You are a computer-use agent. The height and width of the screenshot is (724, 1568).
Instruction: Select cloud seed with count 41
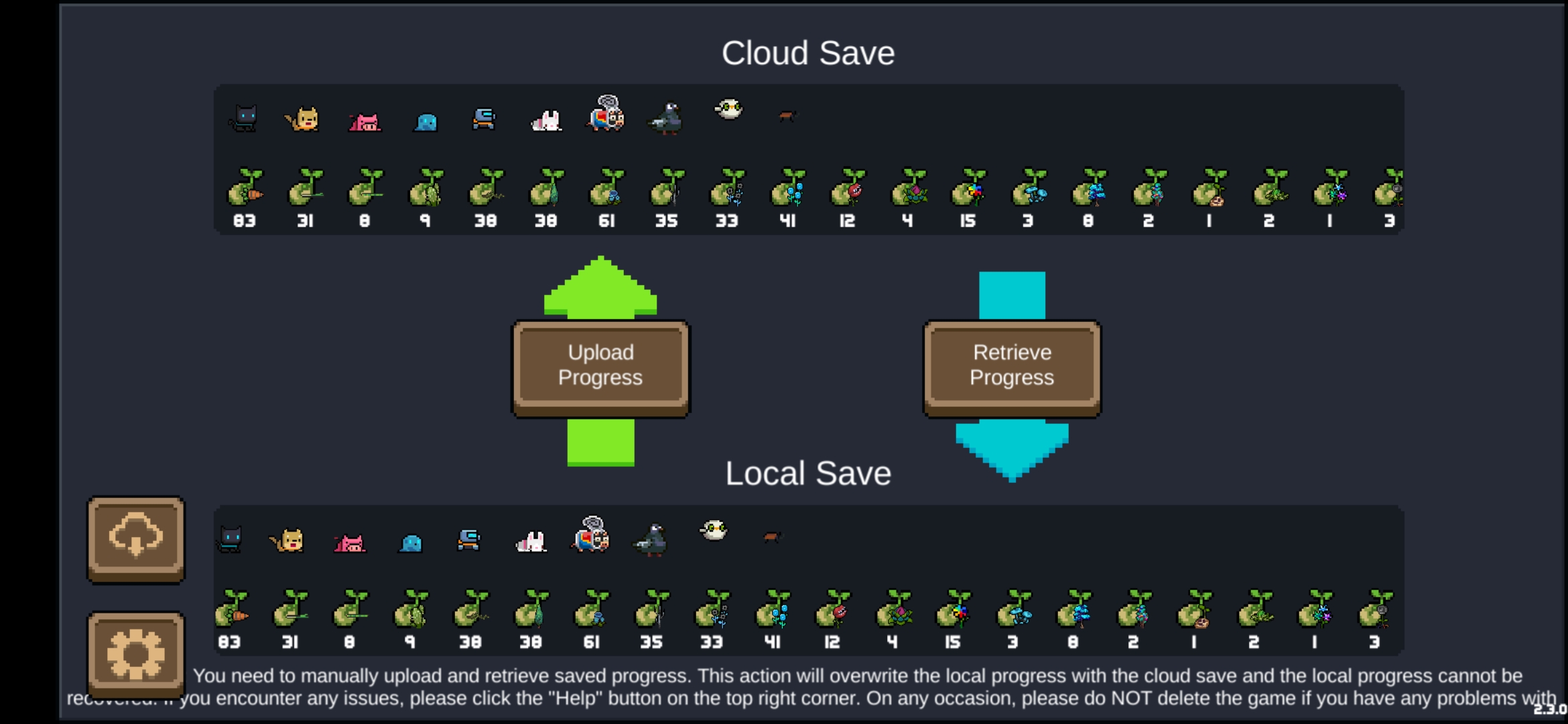[788, 188]
